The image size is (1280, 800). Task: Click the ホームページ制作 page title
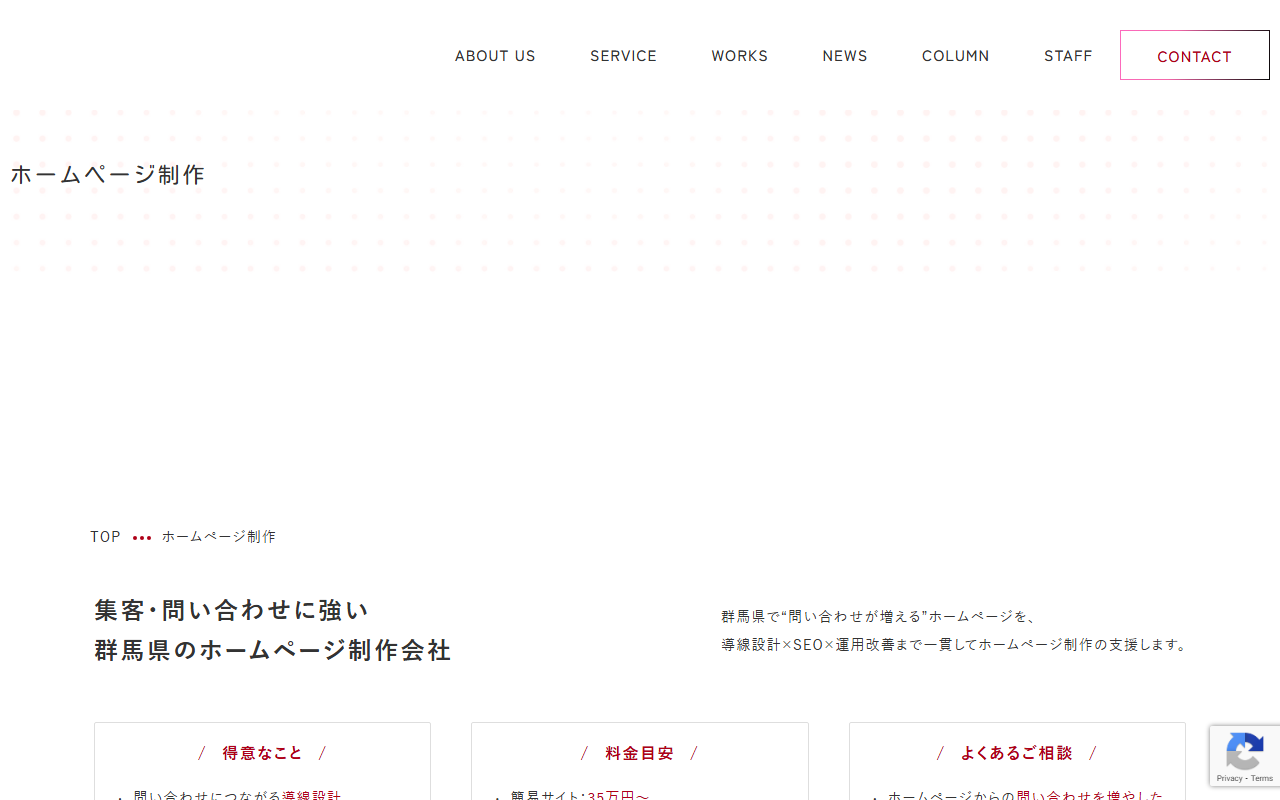[108, 175]
